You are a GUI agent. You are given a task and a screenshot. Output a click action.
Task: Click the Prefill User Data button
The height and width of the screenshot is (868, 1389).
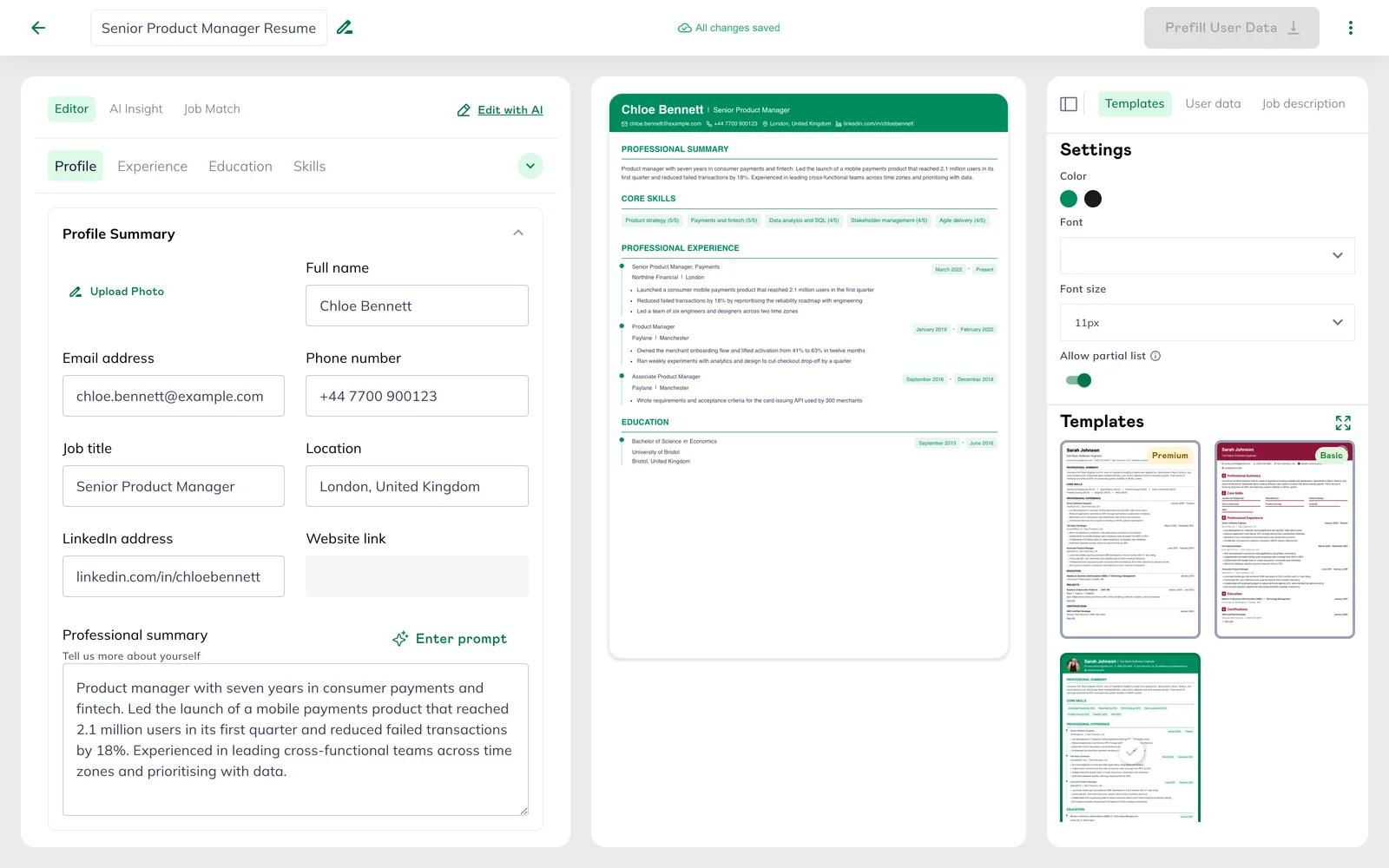(1231, 28)
